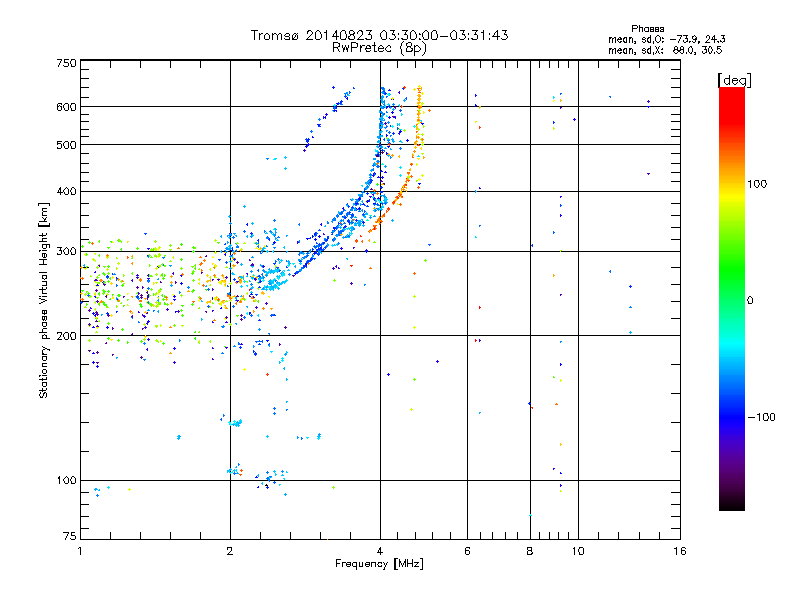Screen dimensions: 800x600
Task: Click the x-axis tick label '2'
Action: pyautogui.click(x=230, y=551)
